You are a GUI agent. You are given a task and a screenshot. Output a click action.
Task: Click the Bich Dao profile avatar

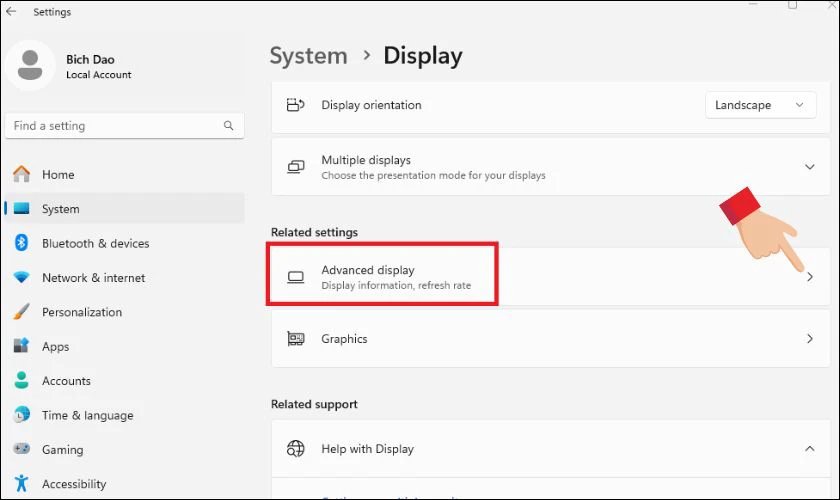30,66
